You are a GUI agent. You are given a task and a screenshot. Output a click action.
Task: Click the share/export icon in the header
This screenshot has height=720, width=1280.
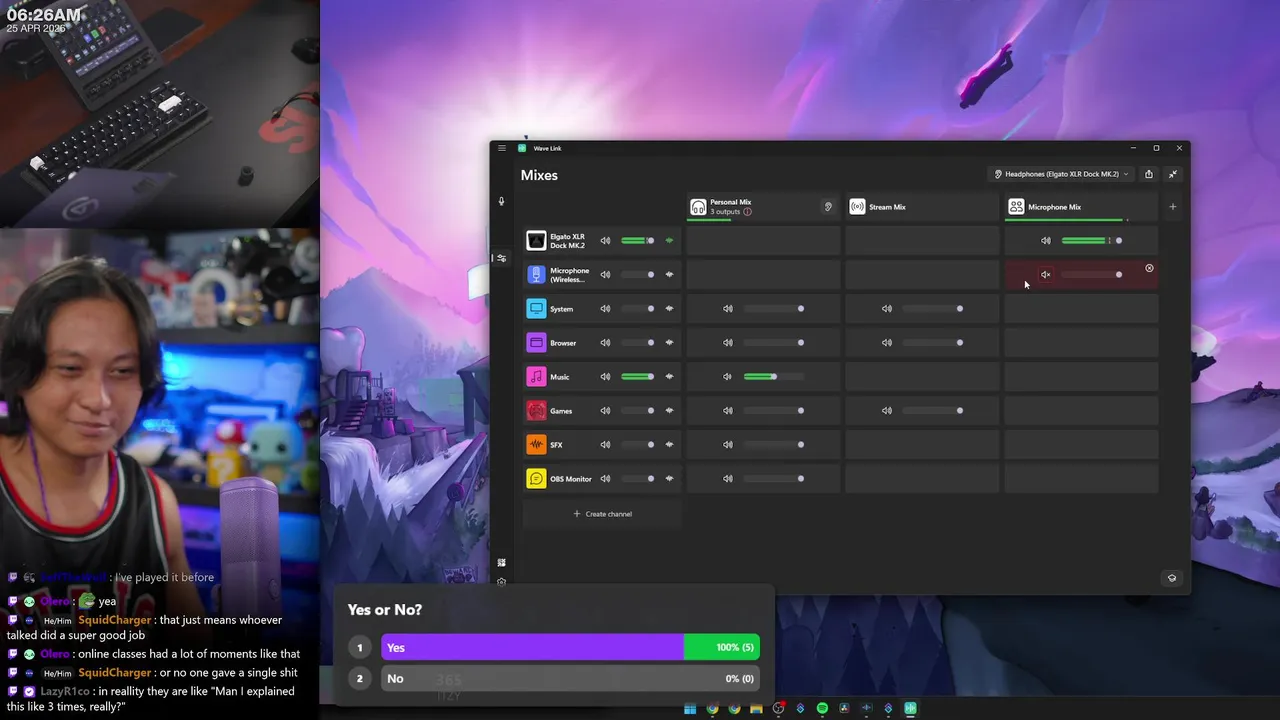(1149, 174)
